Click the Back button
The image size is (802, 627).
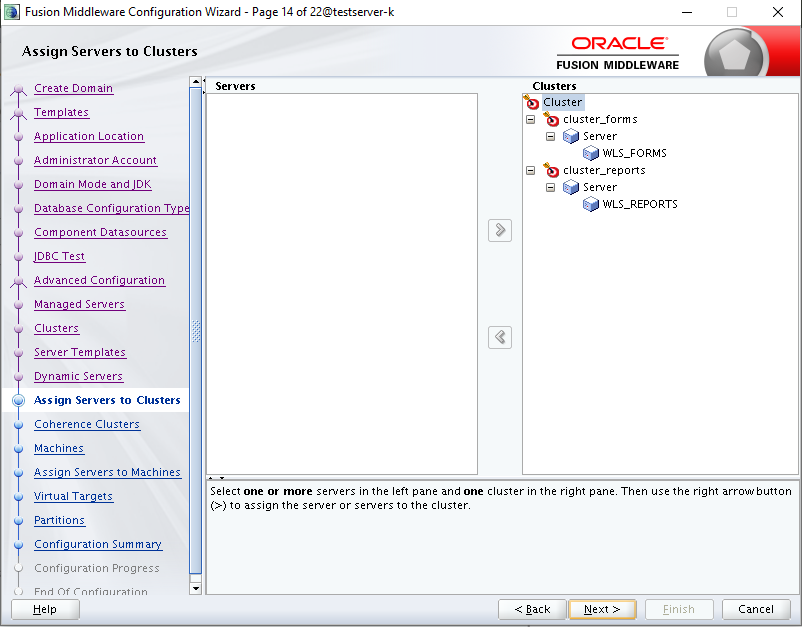(x=532, y=610)
